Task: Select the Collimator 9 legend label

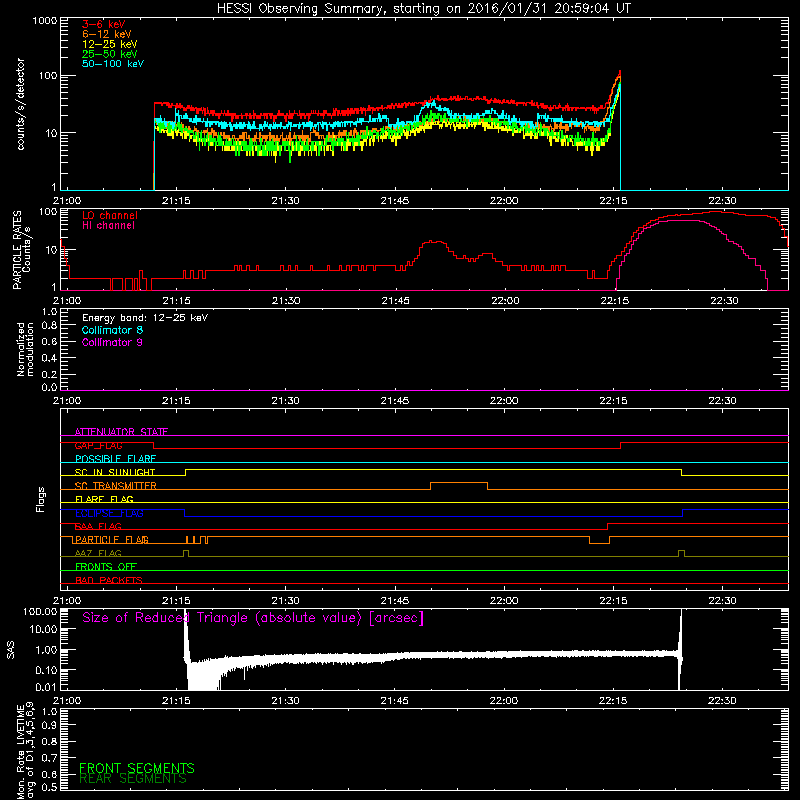Action: pyautogui.click(x=112, y=342)
